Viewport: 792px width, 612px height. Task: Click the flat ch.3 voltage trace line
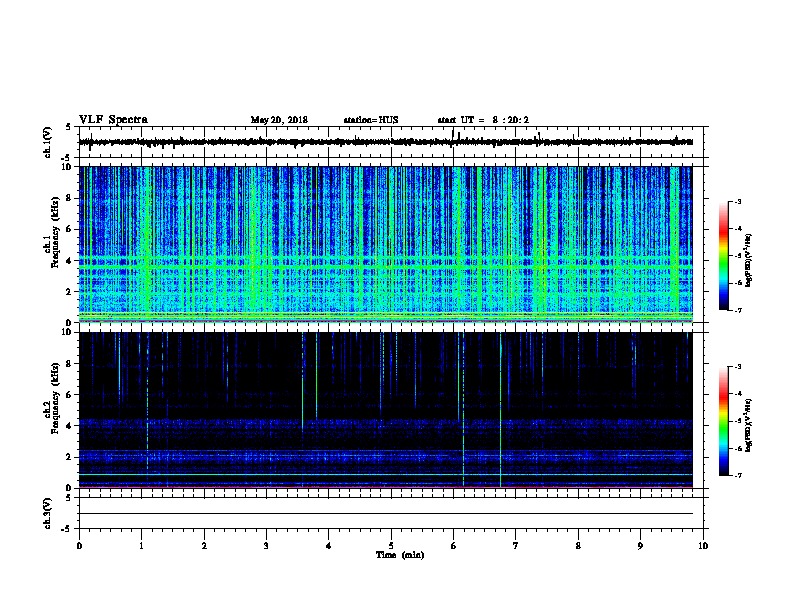pos(386,514)
